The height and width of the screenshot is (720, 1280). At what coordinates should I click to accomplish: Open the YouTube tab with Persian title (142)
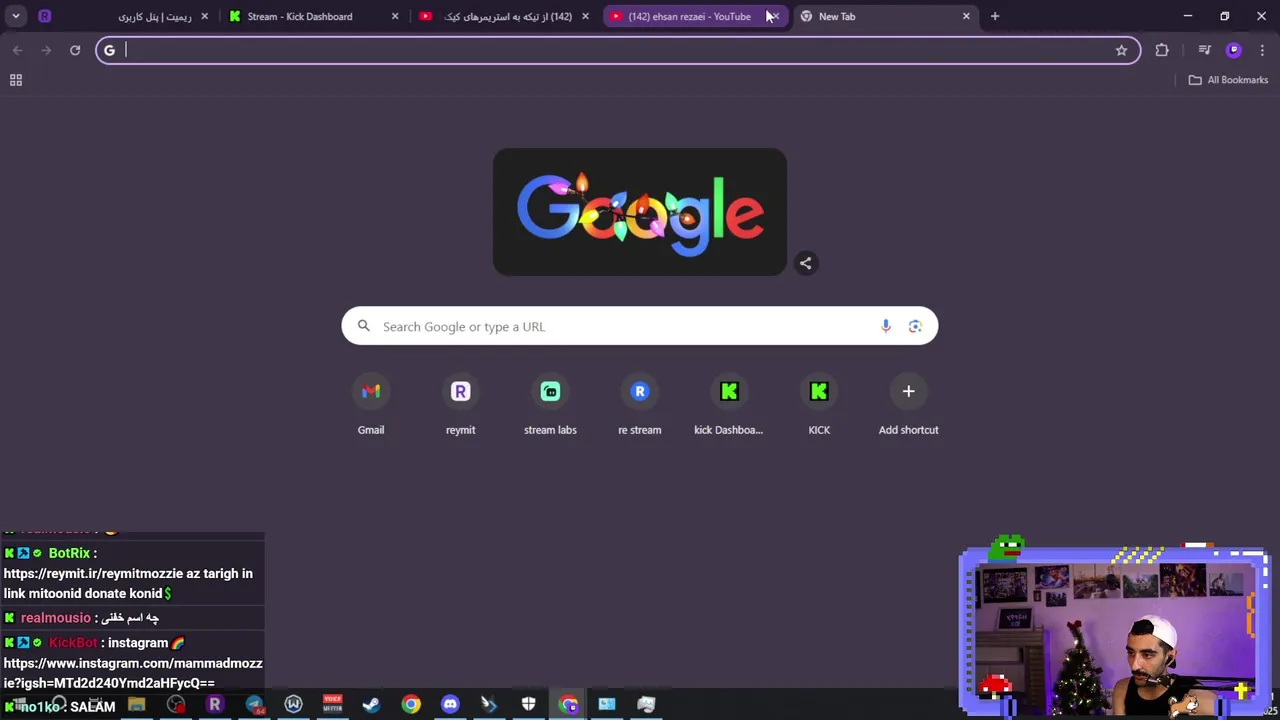(505, 16)
